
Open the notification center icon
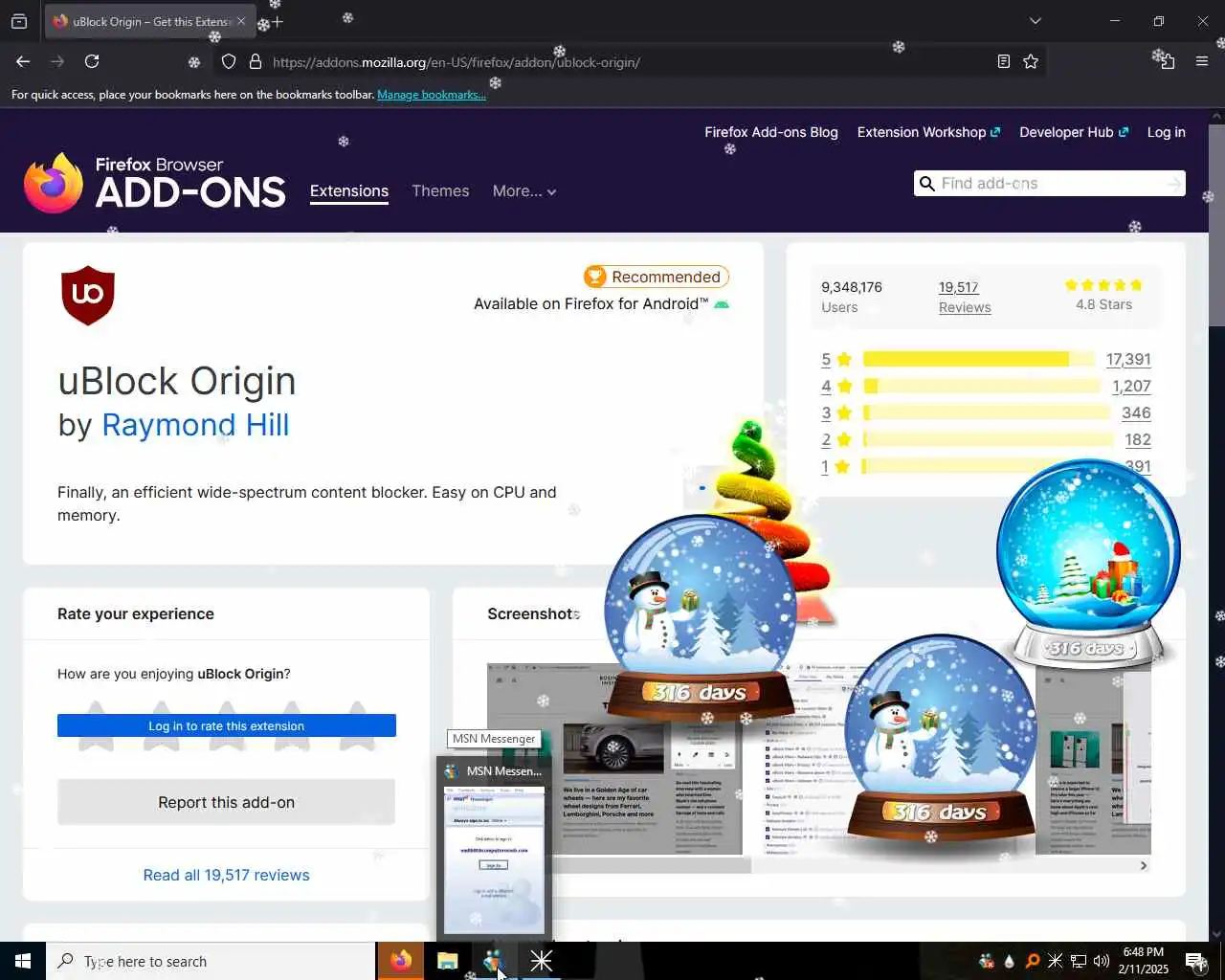[x=1195, y=961]
